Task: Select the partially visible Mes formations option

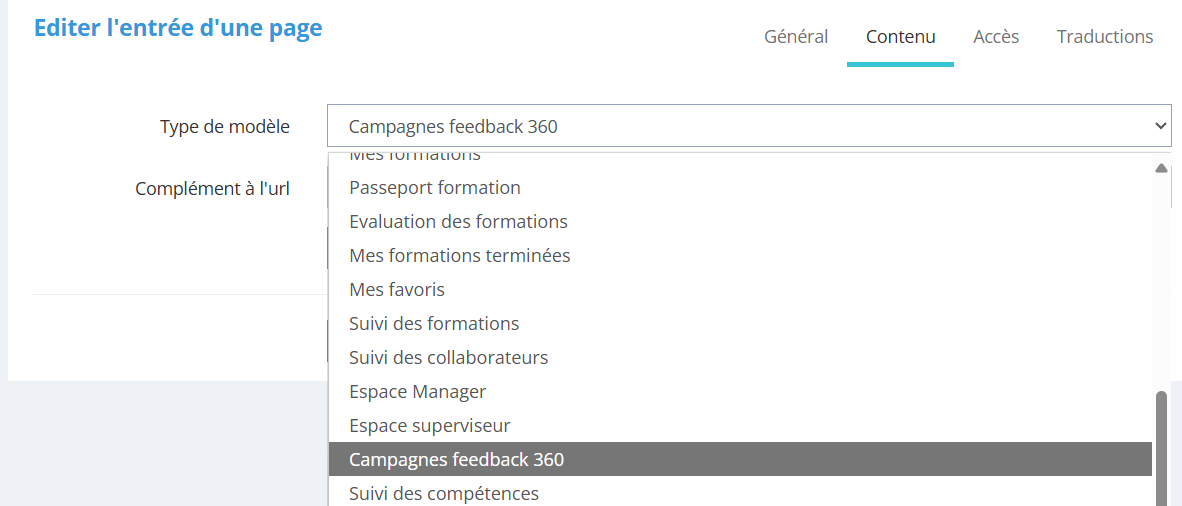Action: pyautogui.click(x=414, y=157)
